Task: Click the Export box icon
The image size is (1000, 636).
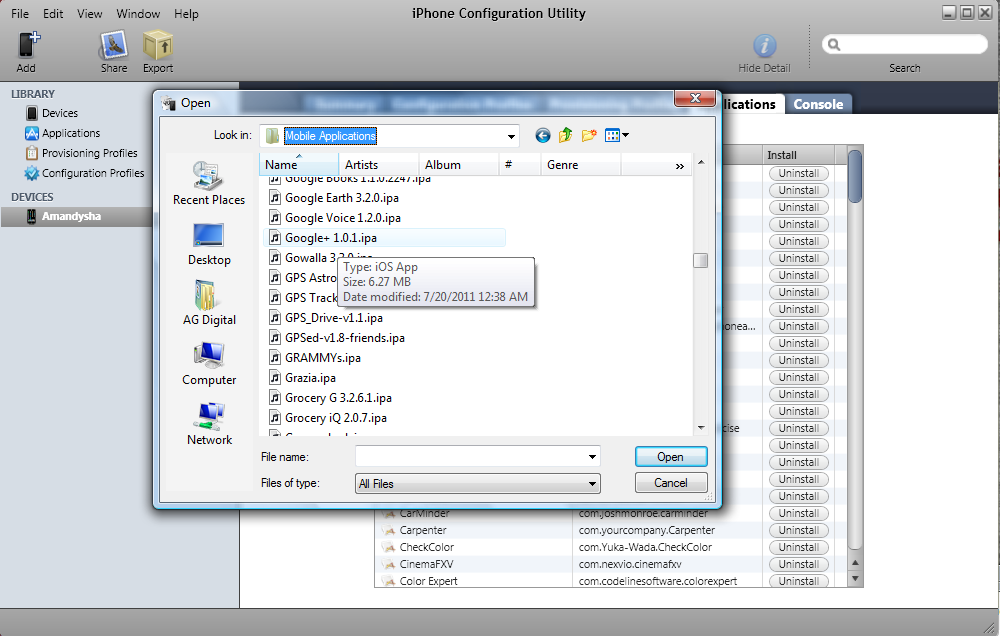Action: pos(158,46)
